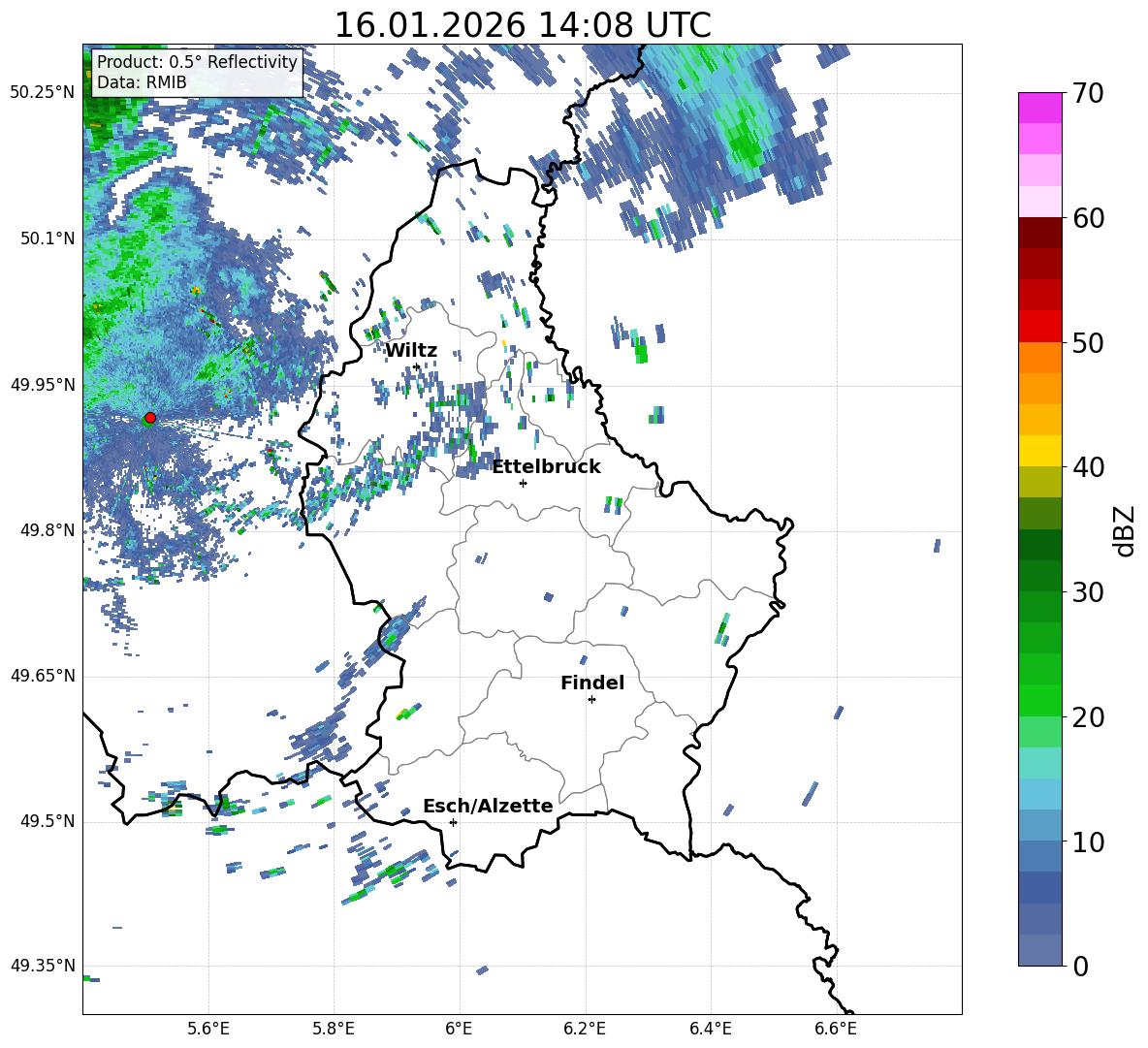The image size is (1148, 1048).
Task: Click the magenta top colorbar segment
Action: tap(1039, 108)
